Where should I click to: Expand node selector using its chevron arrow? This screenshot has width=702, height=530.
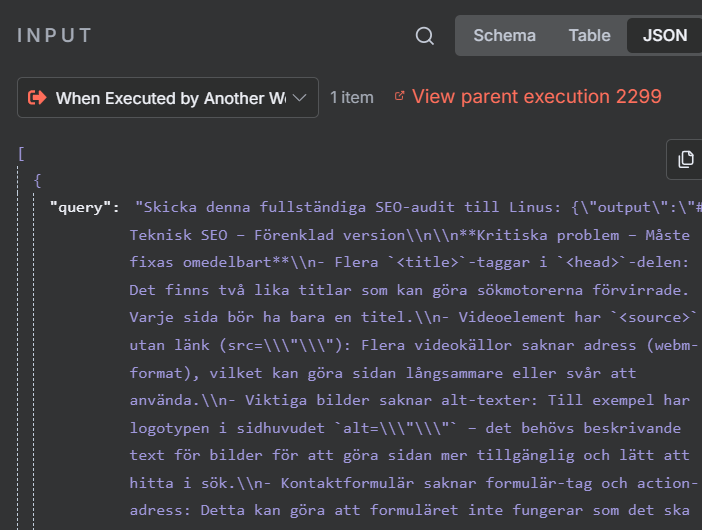click(x=299, y=98)
